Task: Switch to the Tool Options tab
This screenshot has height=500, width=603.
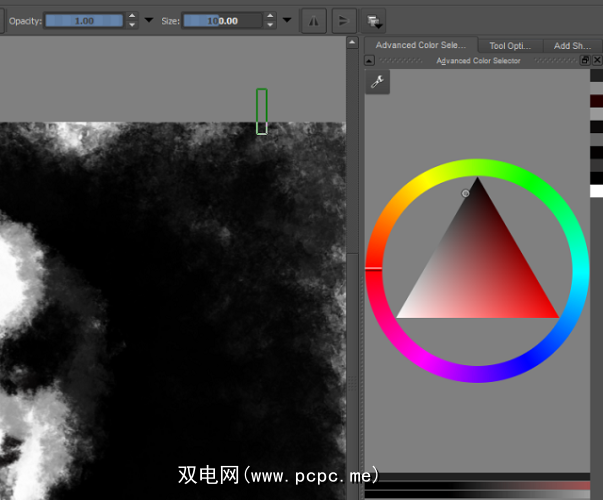Action: click(510, 45)
